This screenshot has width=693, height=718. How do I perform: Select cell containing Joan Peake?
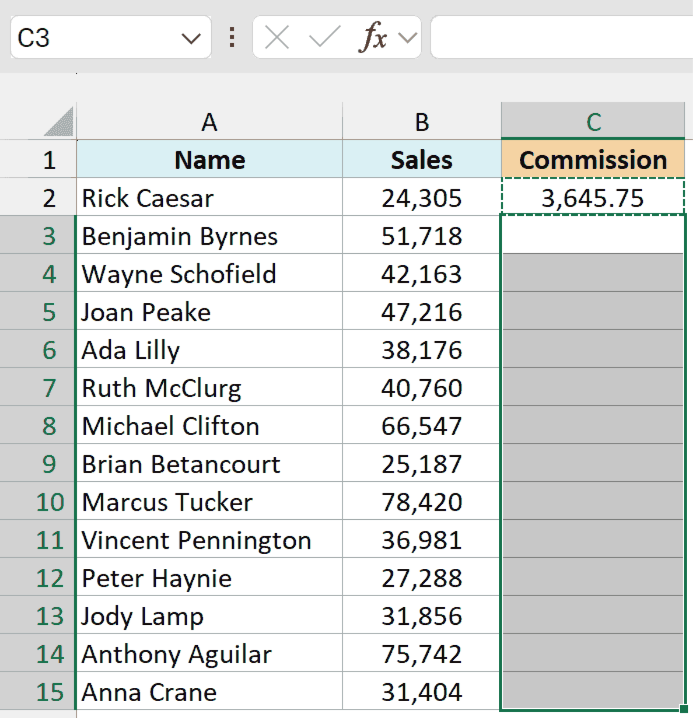(x=209, y=311)
